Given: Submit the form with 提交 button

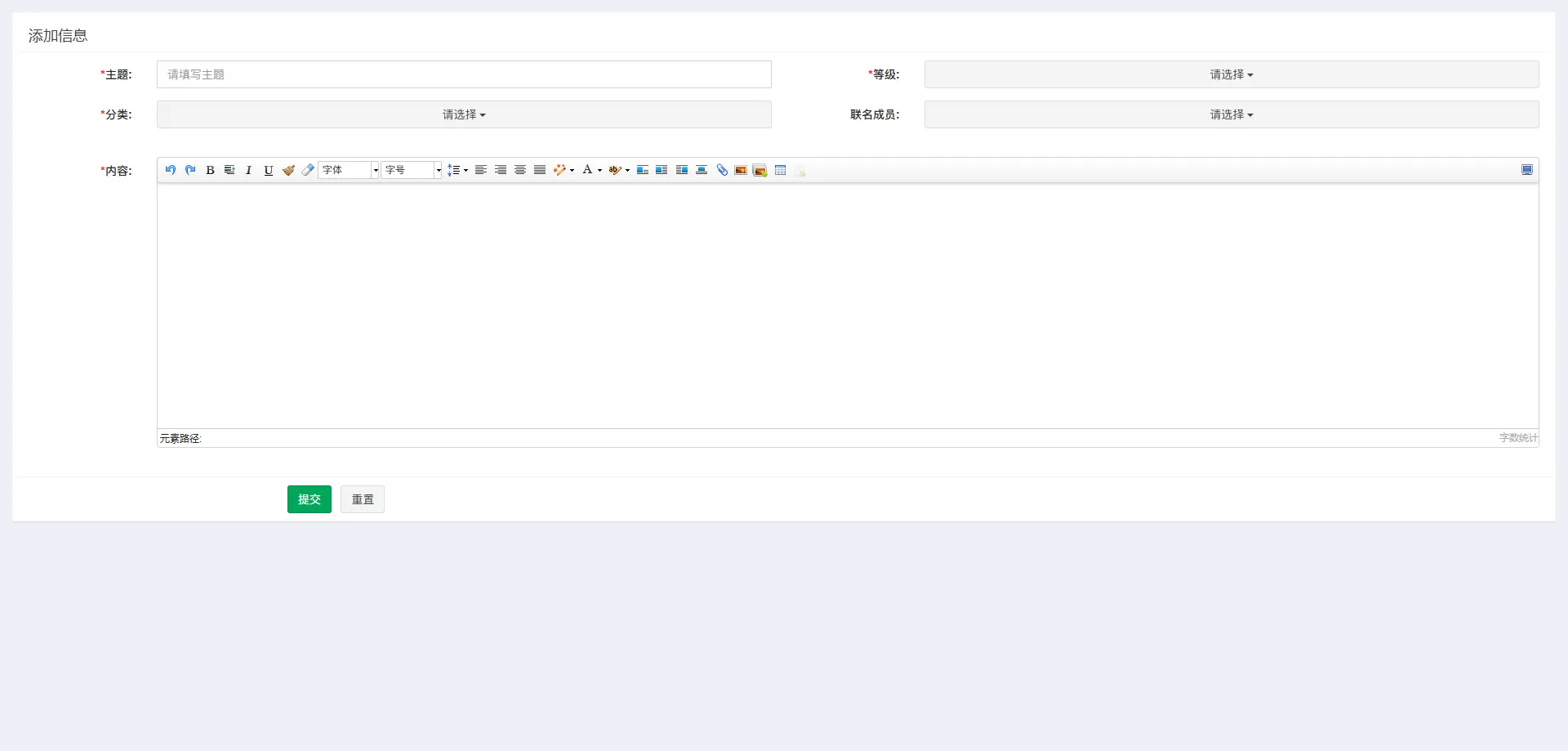Looking at the screenshot, I should pyautogui.click(x=309, y=499).
